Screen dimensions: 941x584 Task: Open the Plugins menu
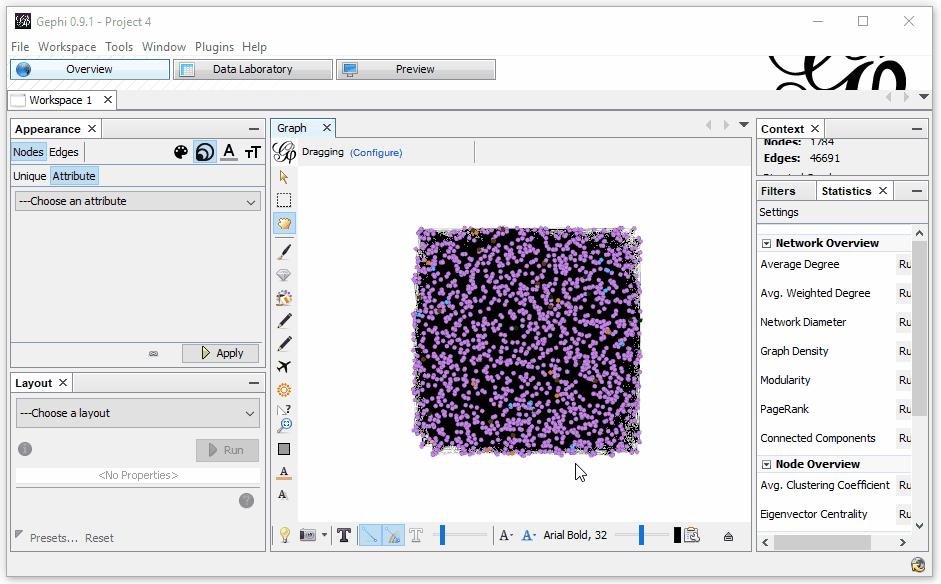point(214,47)
